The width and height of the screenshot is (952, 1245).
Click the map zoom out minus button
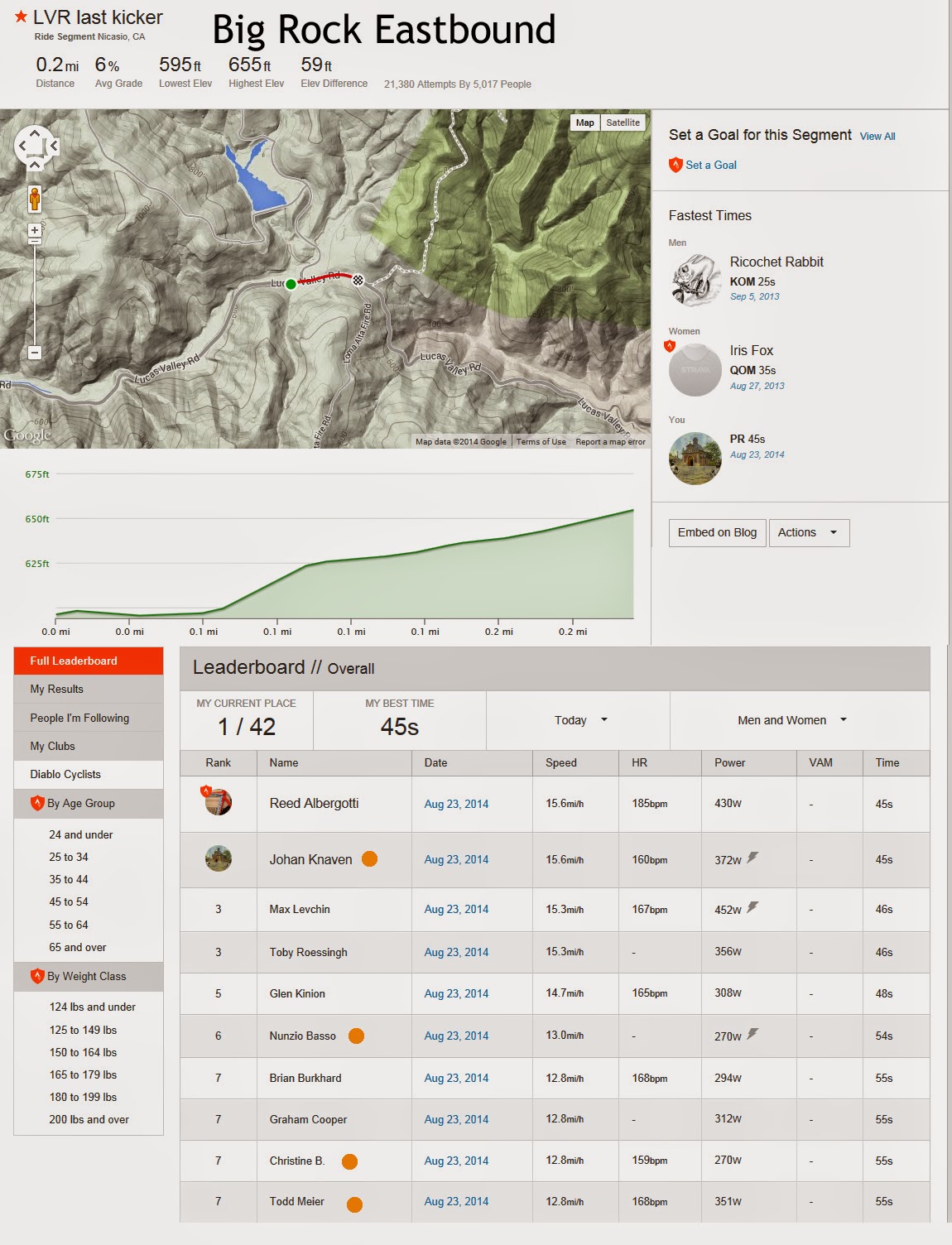(35, 353)
